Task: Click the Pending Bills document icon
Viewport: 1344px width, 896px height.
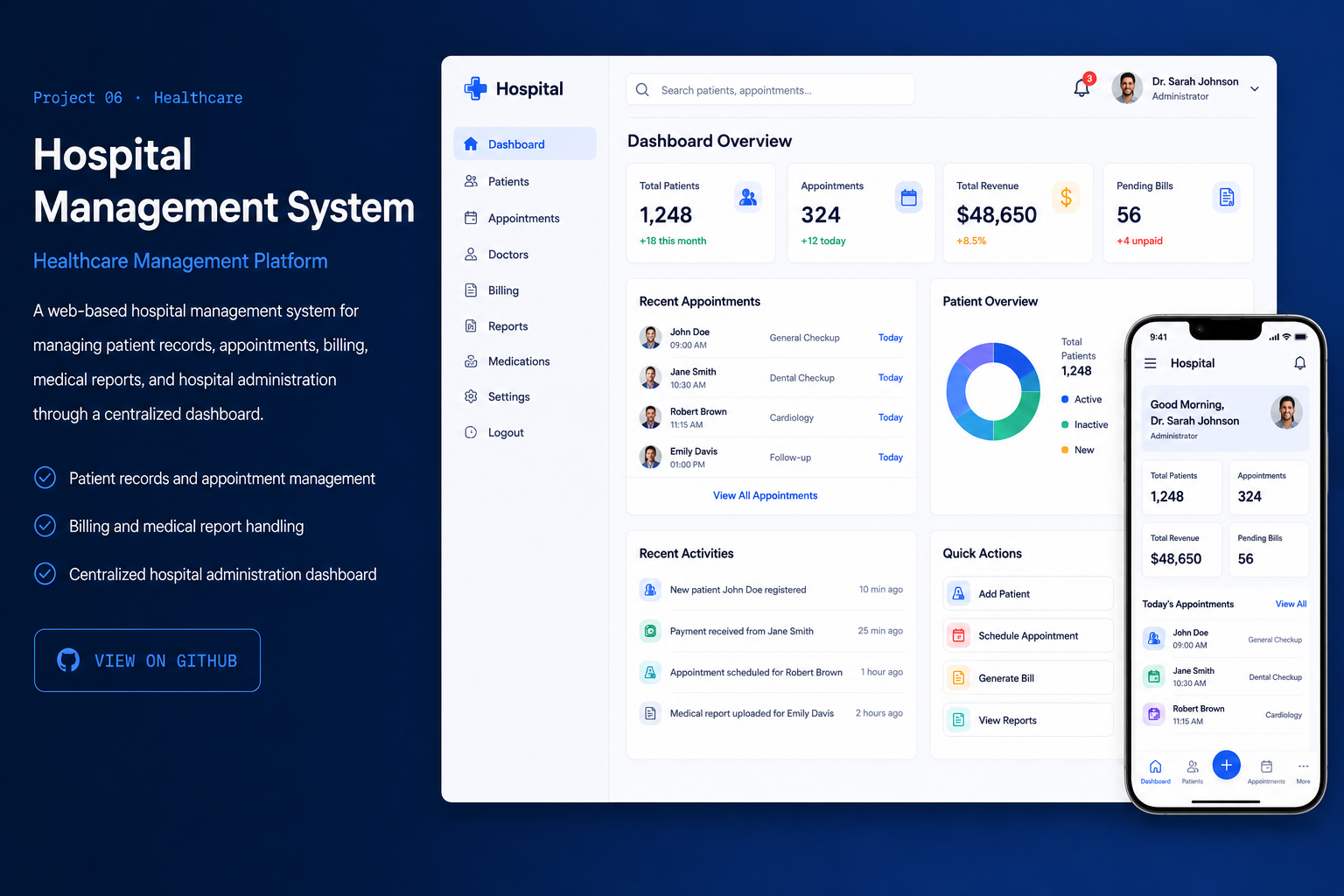Action: coord(1227,198)
